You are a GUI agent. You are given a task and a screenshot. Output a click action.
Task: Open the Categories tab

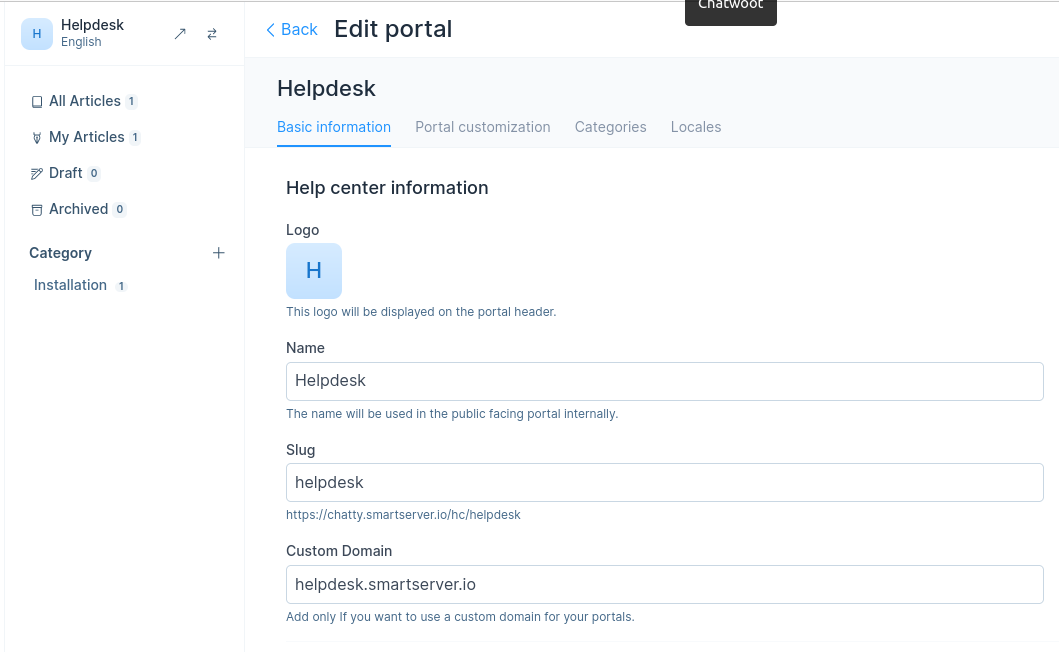click(x=610, y=127)
